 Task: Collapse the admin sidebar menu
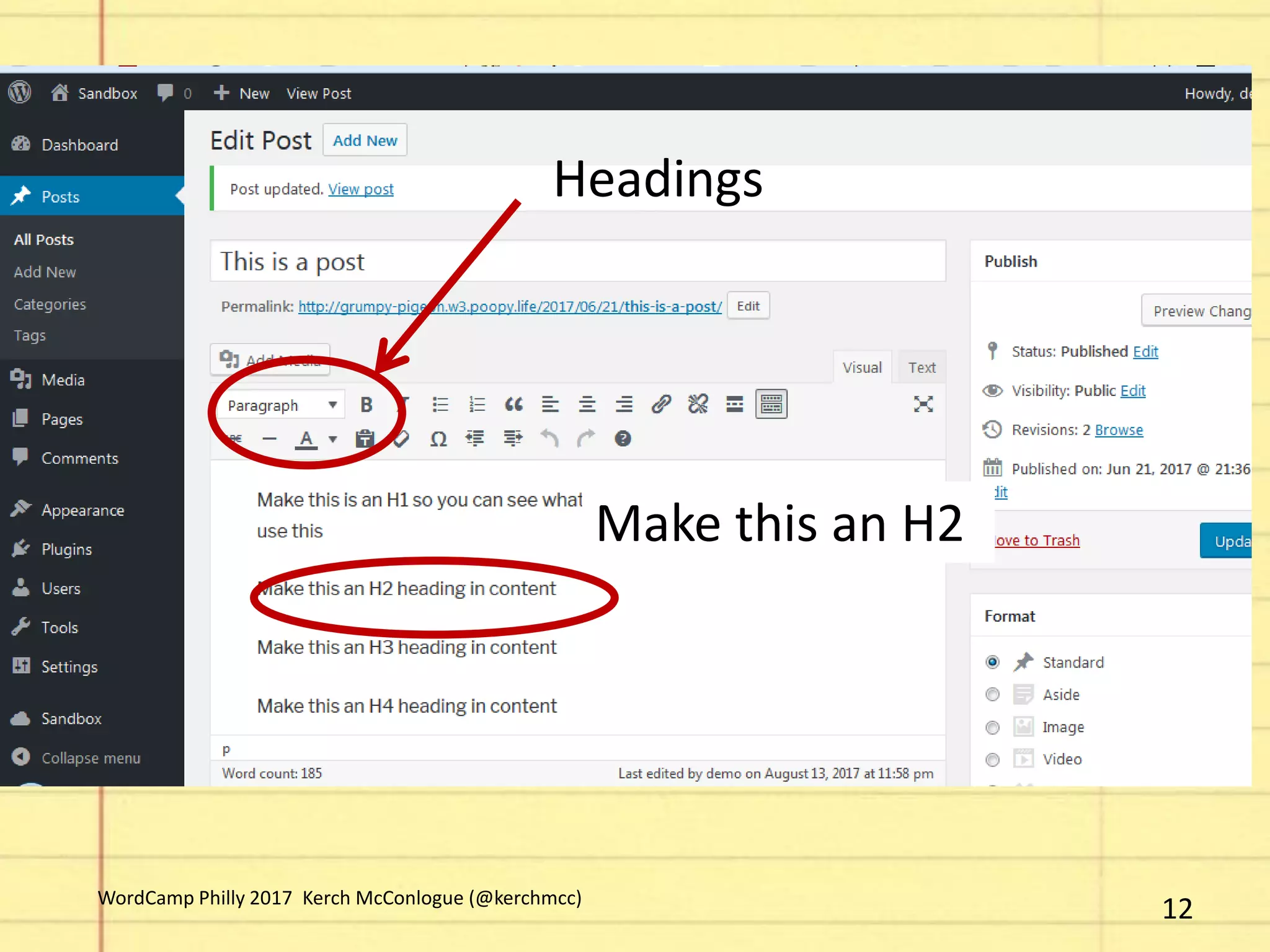pos(91,757)
